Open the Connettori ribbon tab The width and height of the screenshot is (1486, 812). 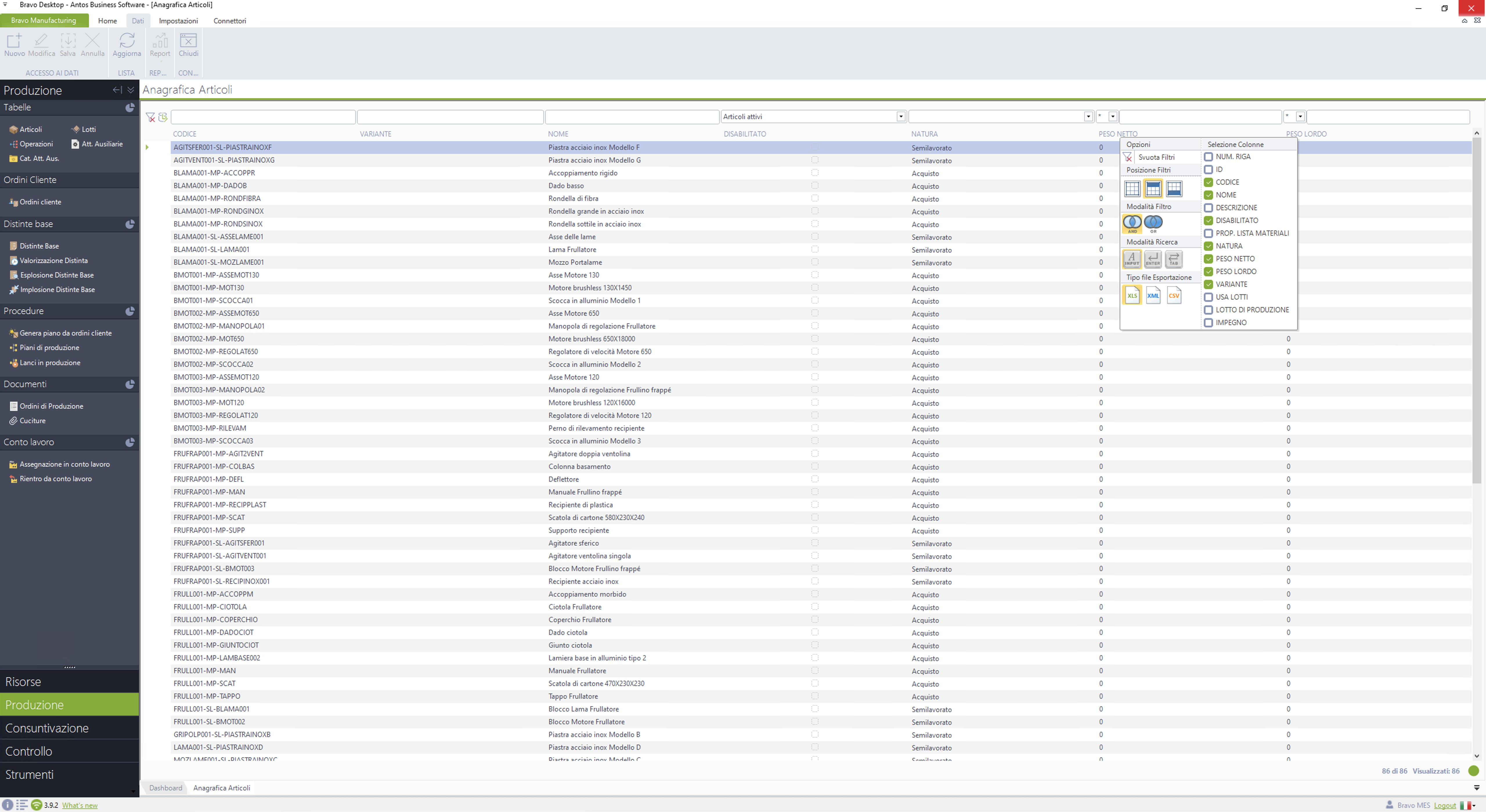[230, 21]
